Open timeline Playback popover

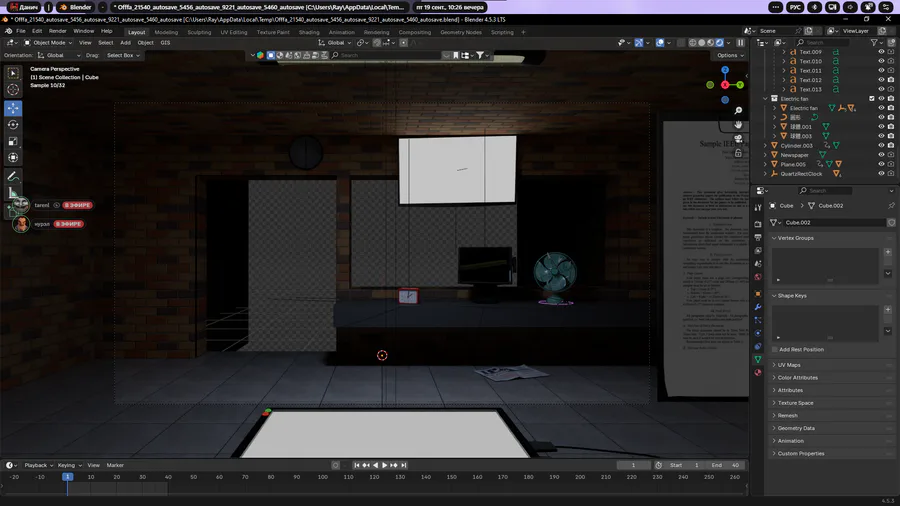click(x=38, y=465)
